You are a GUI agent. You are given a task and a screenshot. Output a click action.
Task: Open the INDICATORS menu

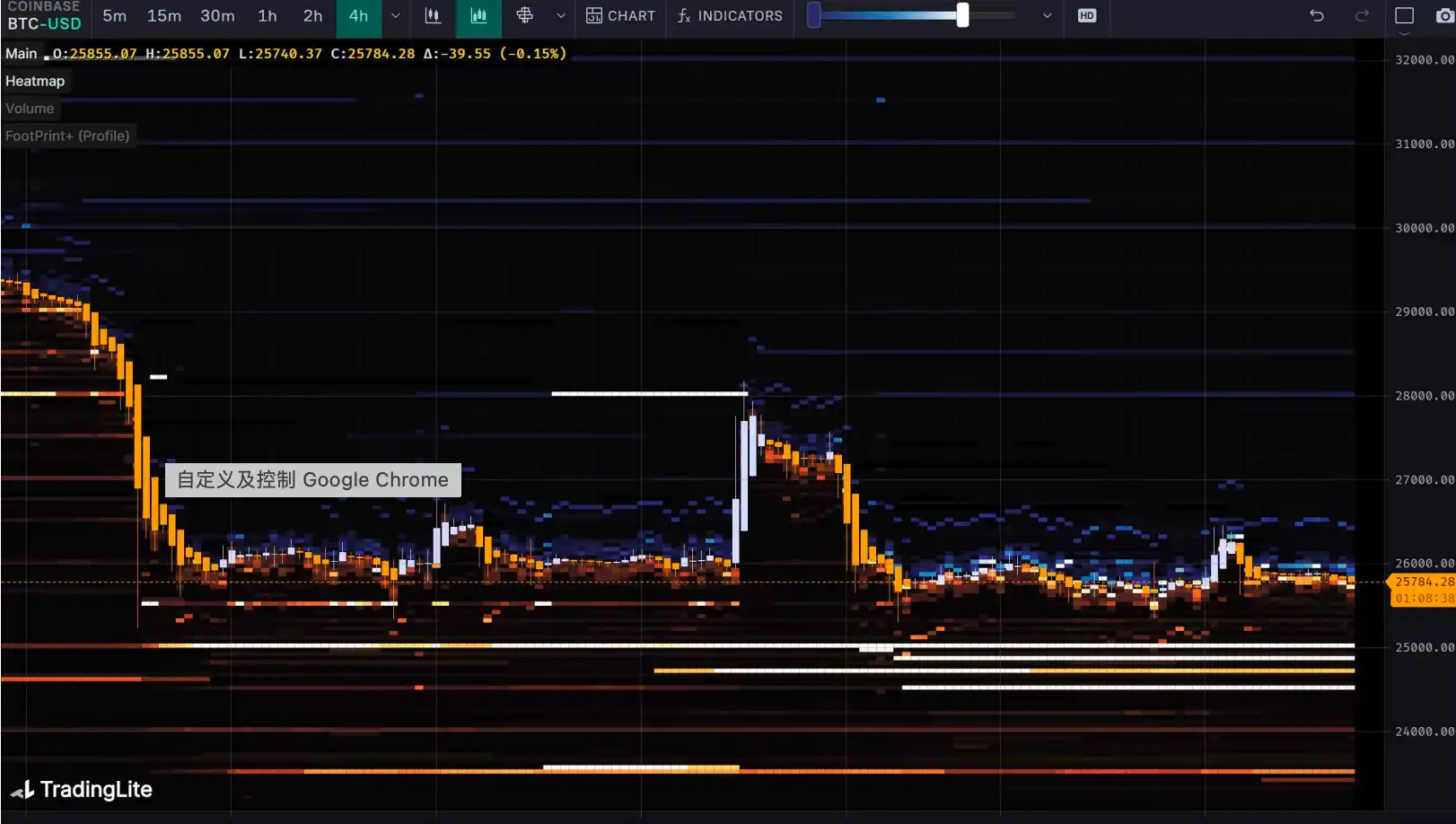point(730,15)
